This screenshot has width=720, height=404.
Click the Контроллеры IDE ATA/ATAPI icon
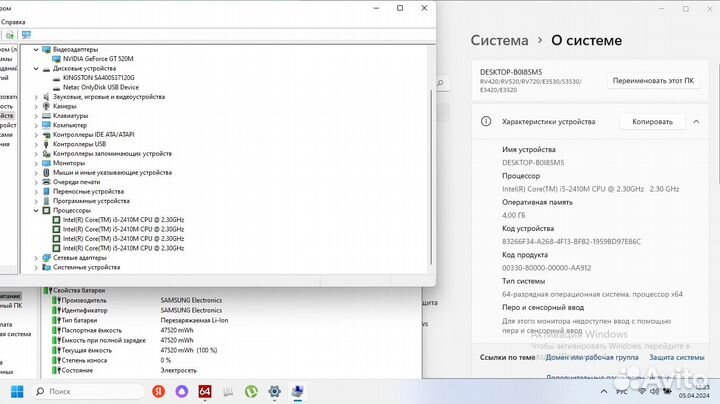(46, 135)
